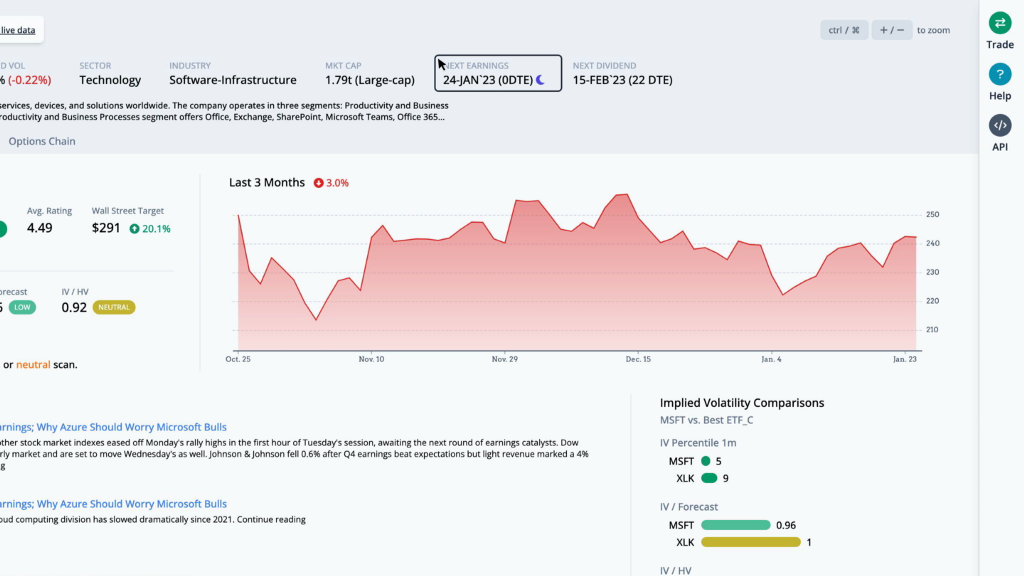
Task: Click the NEUTRAL badge under IV / HV
Action: click(114, 307)
